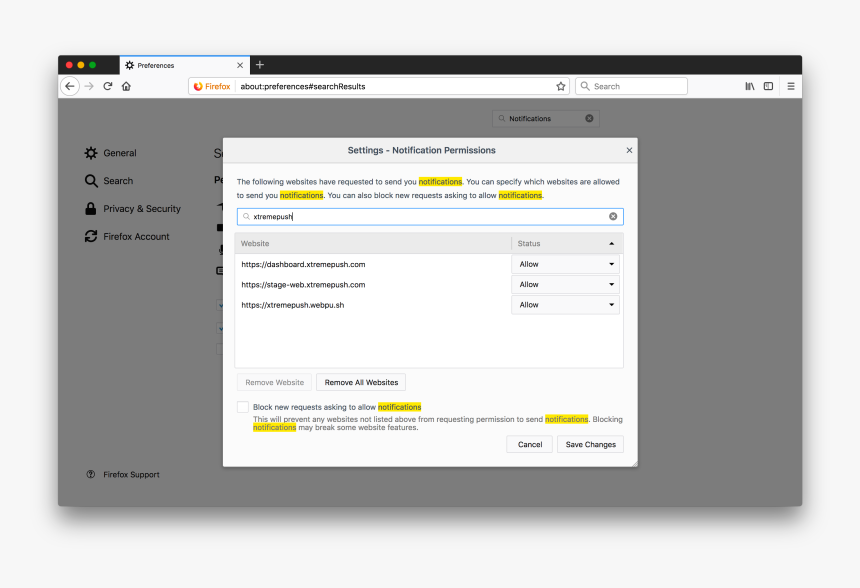
Task: Bookmark this page with the star icon
Action: click(561, 86)
